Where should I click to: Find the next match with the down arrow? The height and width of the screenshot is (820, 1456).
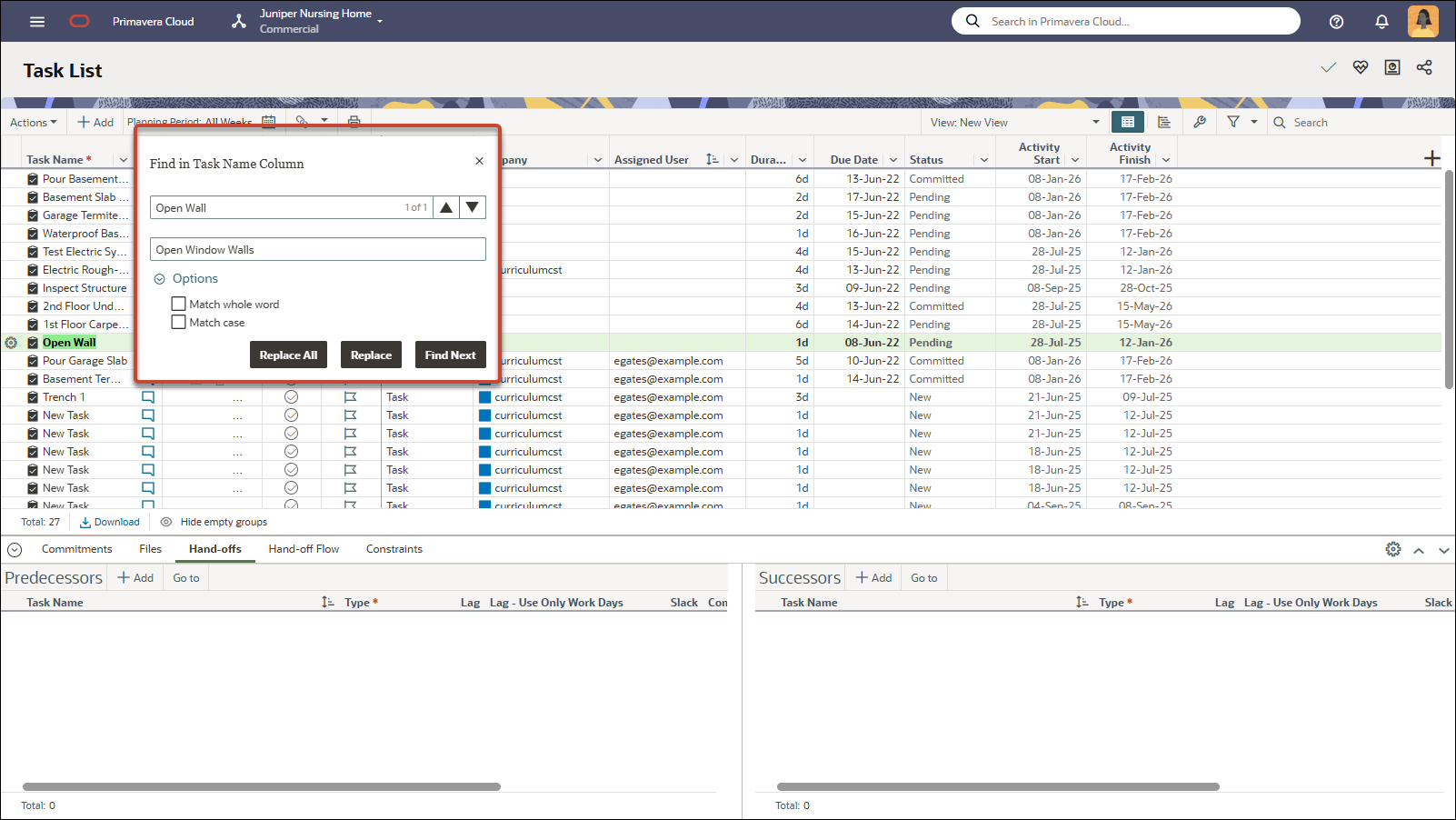click(x=473, y=207)
